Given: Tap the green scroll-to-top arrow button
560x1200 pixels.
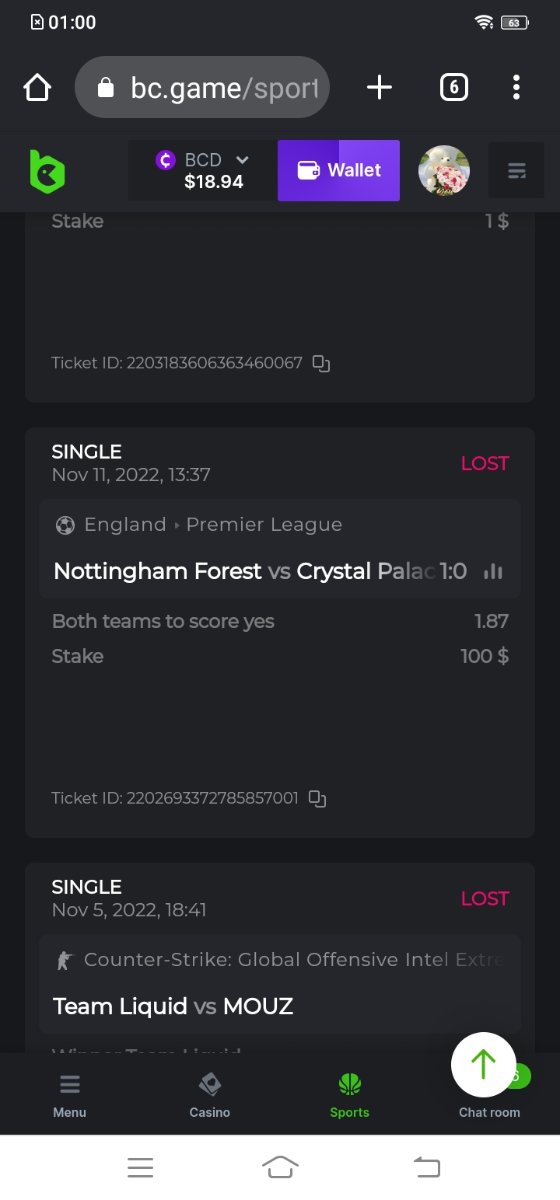Looking at the screenshot, I should 484,1065.
